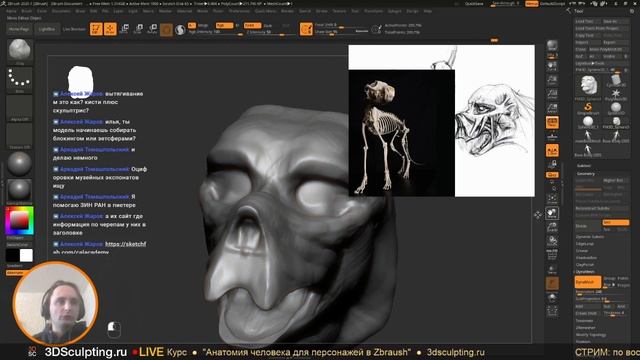The image size is (640, 360).
Task: Click the QuickSave button
Action: click(474, 4)
